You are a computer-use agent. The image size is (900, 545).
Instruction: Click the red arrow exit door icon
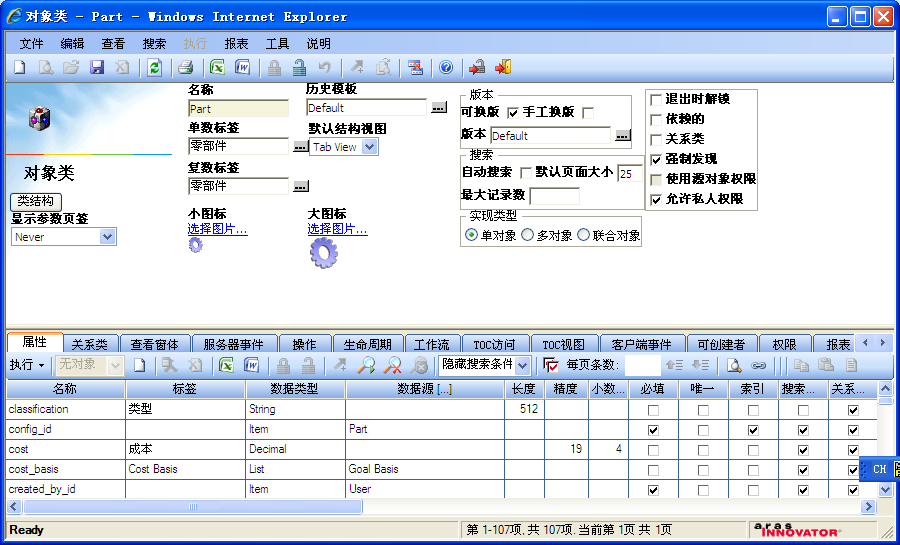coord(503,68)
